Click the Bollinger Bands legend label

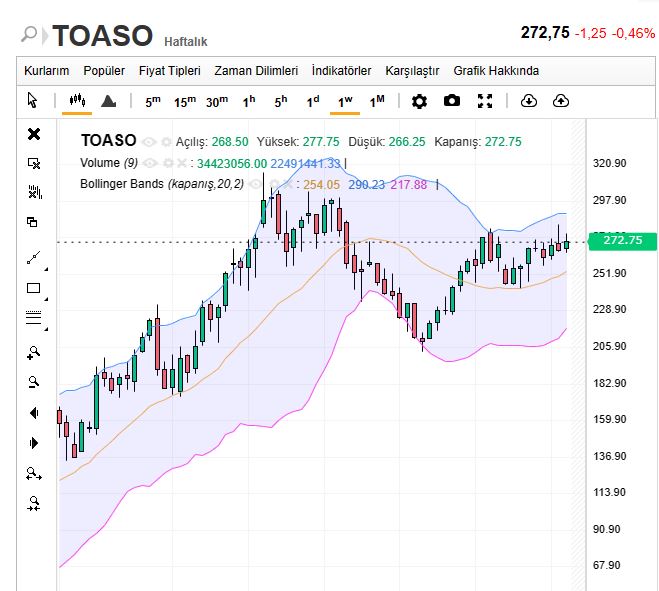click(x=162, y=184)
